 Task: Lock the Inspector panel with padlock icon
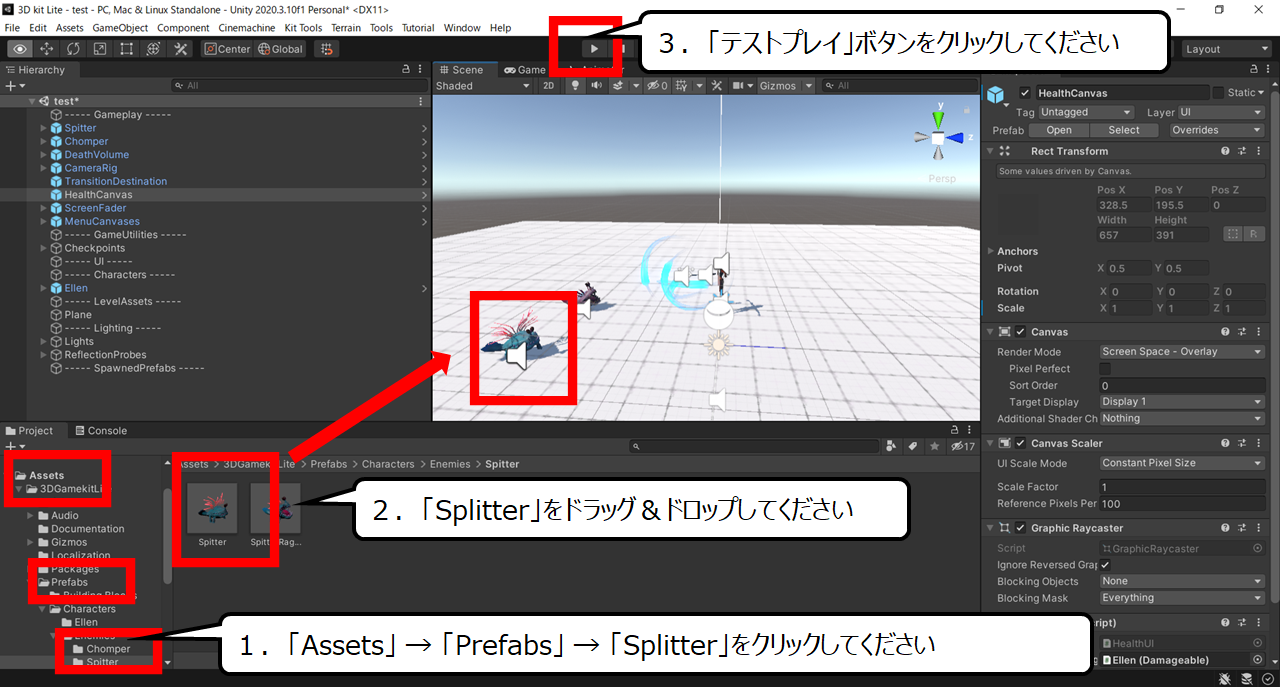click(x=1256, y=68)
